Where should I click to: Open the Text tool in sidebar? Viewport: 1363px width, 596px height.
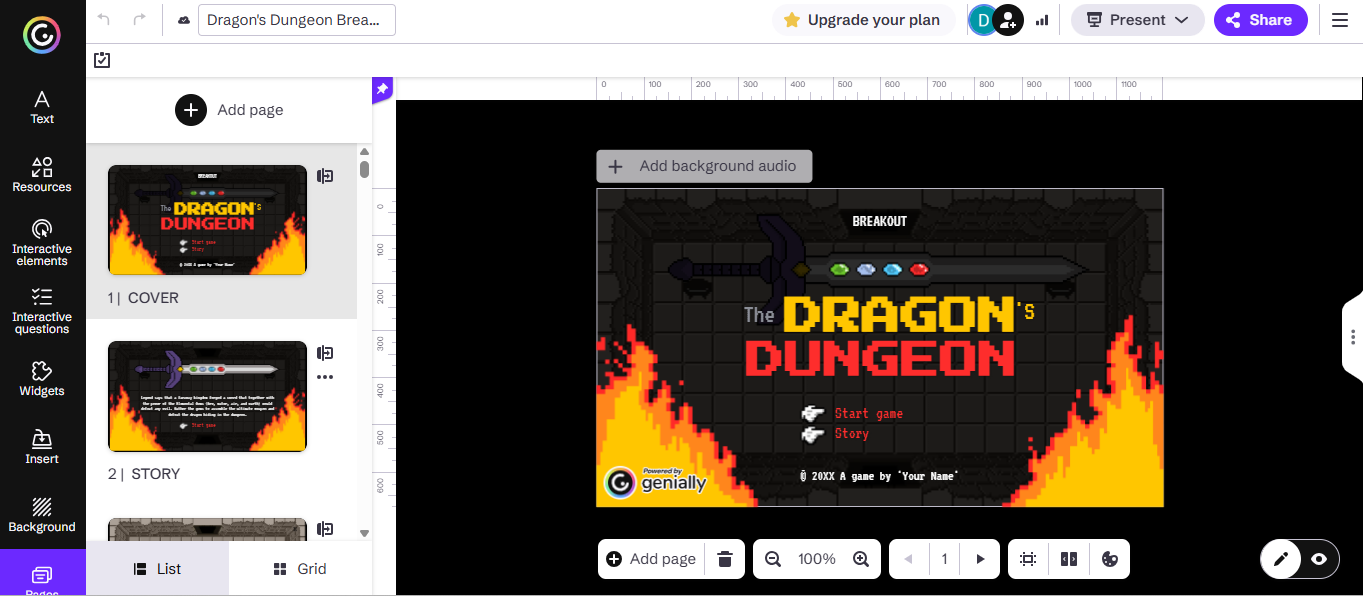(x=42, y=107)
